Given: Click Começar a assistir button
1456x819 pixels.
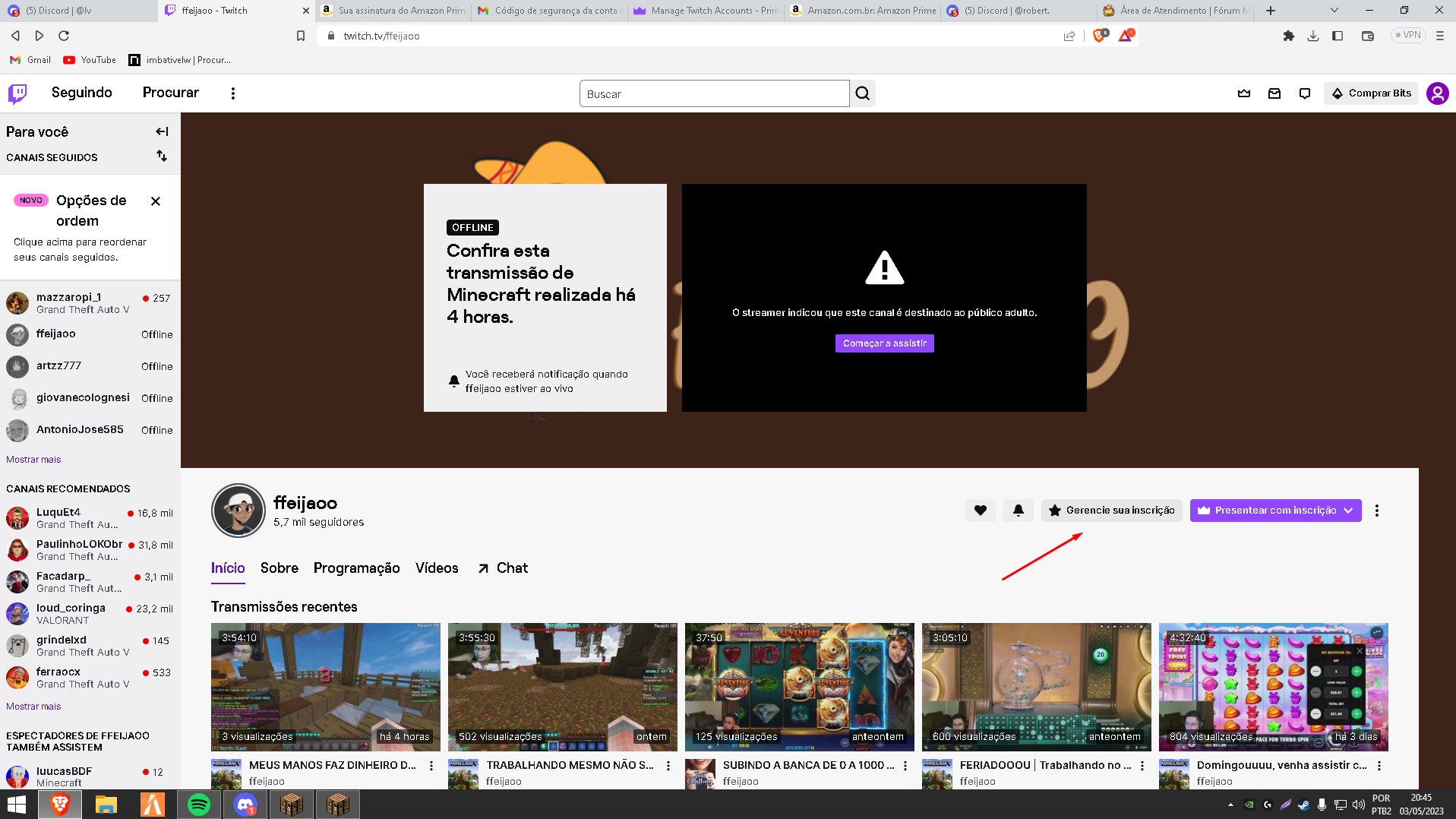Looking at the screenshot, I should pos(884,343).
